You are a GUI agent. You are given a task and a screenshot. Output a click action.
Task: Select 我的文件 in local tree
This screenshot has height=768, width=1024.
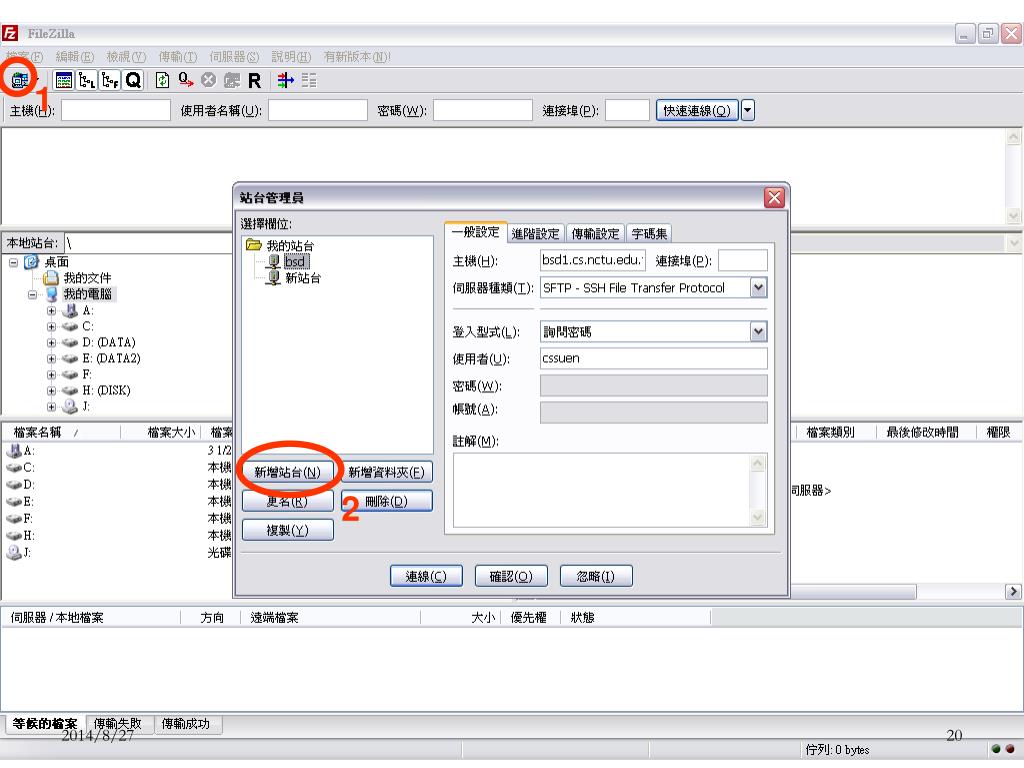pyautogui.click(x=87, y=278)
